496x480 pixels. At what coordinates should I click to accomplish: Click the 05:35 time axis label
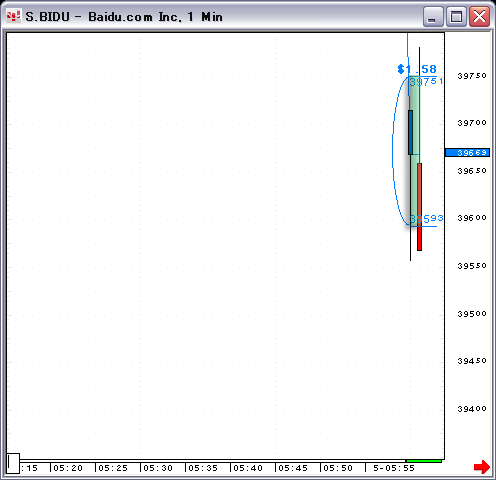tap(203, 468)
